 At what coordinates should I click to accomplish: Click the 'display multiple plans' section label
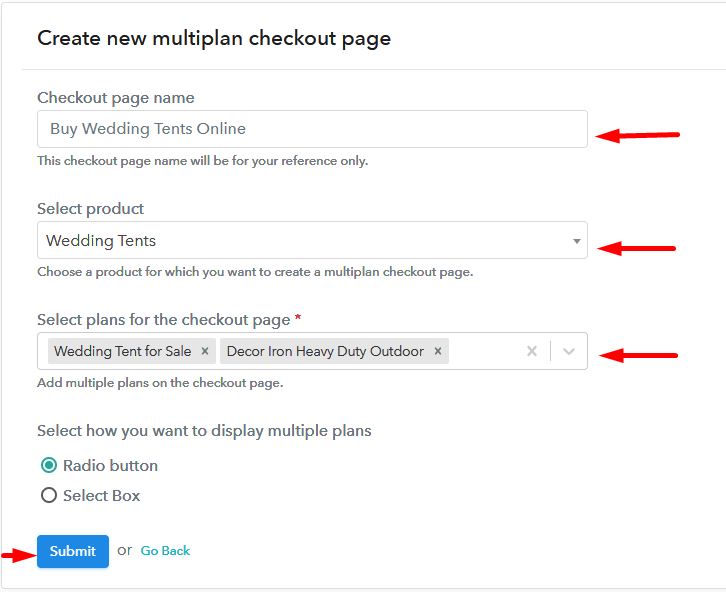click(204, 431)
